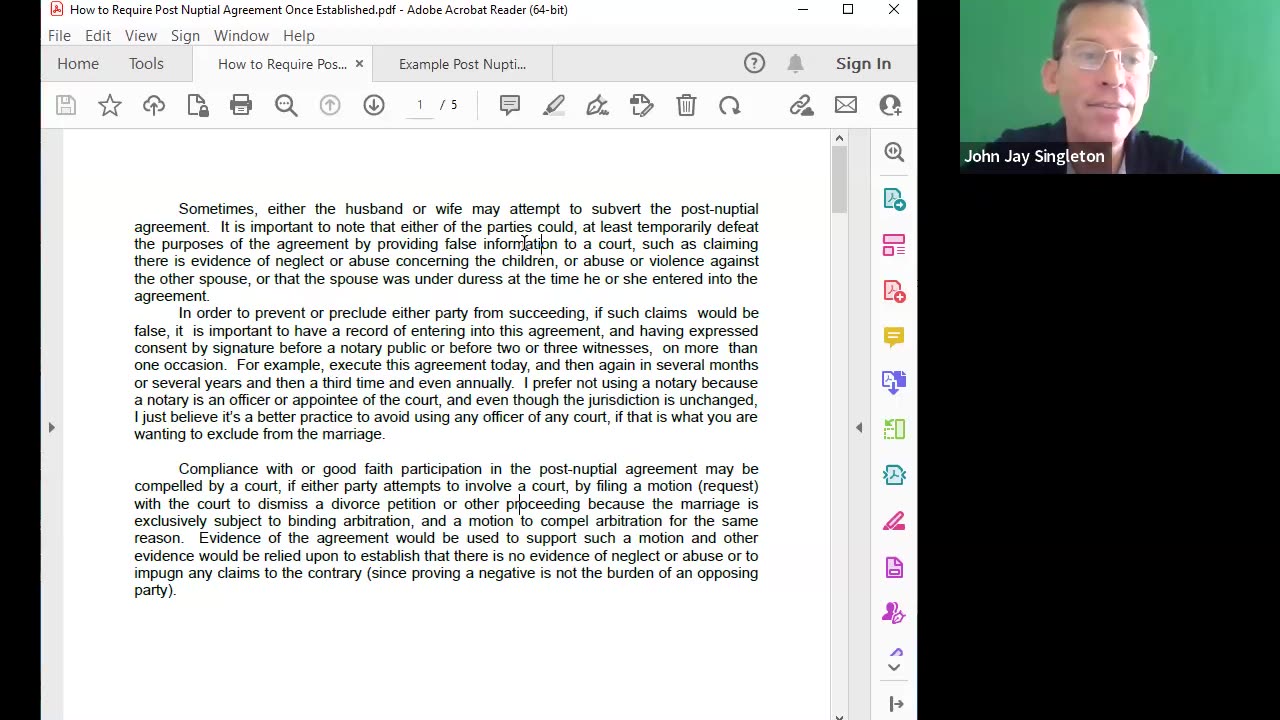This screenshot has height=720, width=1280.
Task: Open the Export PDF tool in right pane
Action: click(894, 199)
